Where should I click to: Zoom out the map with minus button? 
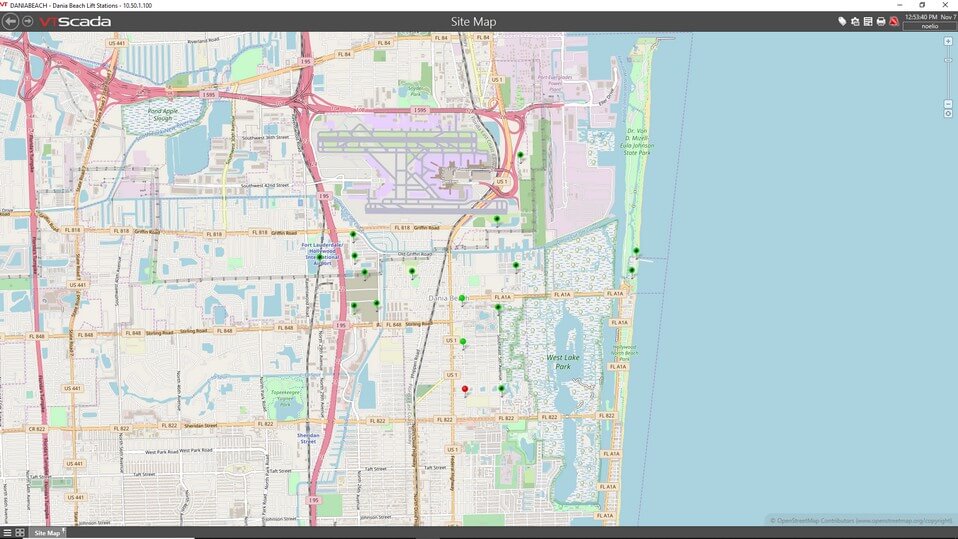[947, 103]
